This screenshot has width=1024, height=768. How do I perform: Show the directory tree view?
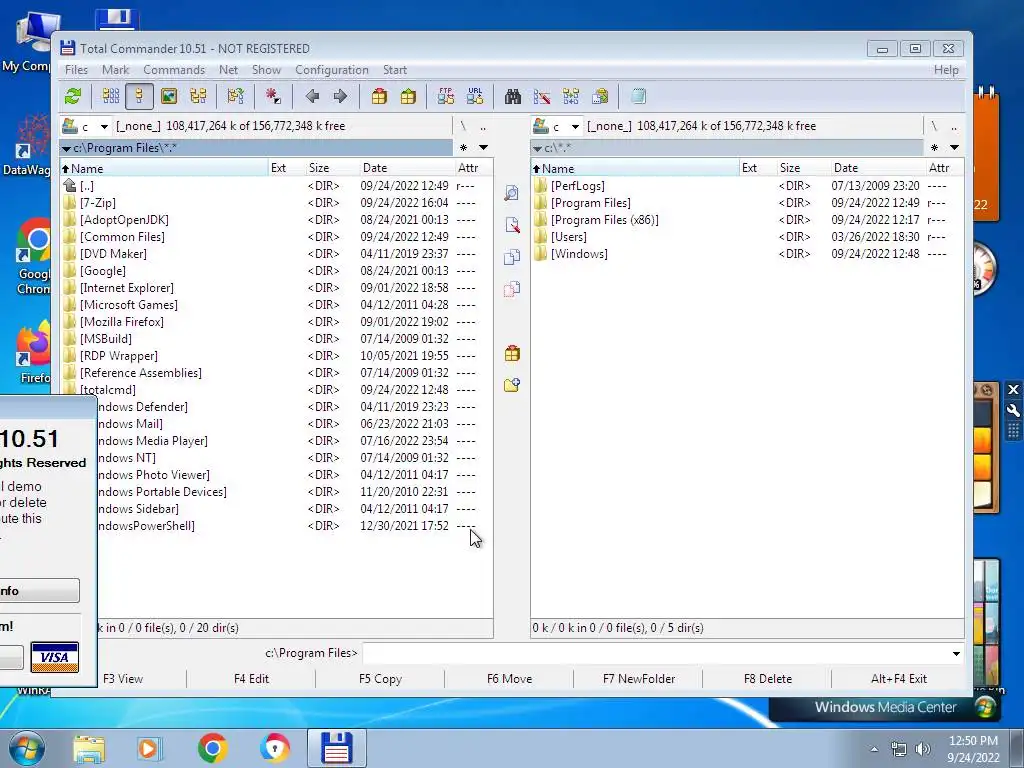pos(198,97)
